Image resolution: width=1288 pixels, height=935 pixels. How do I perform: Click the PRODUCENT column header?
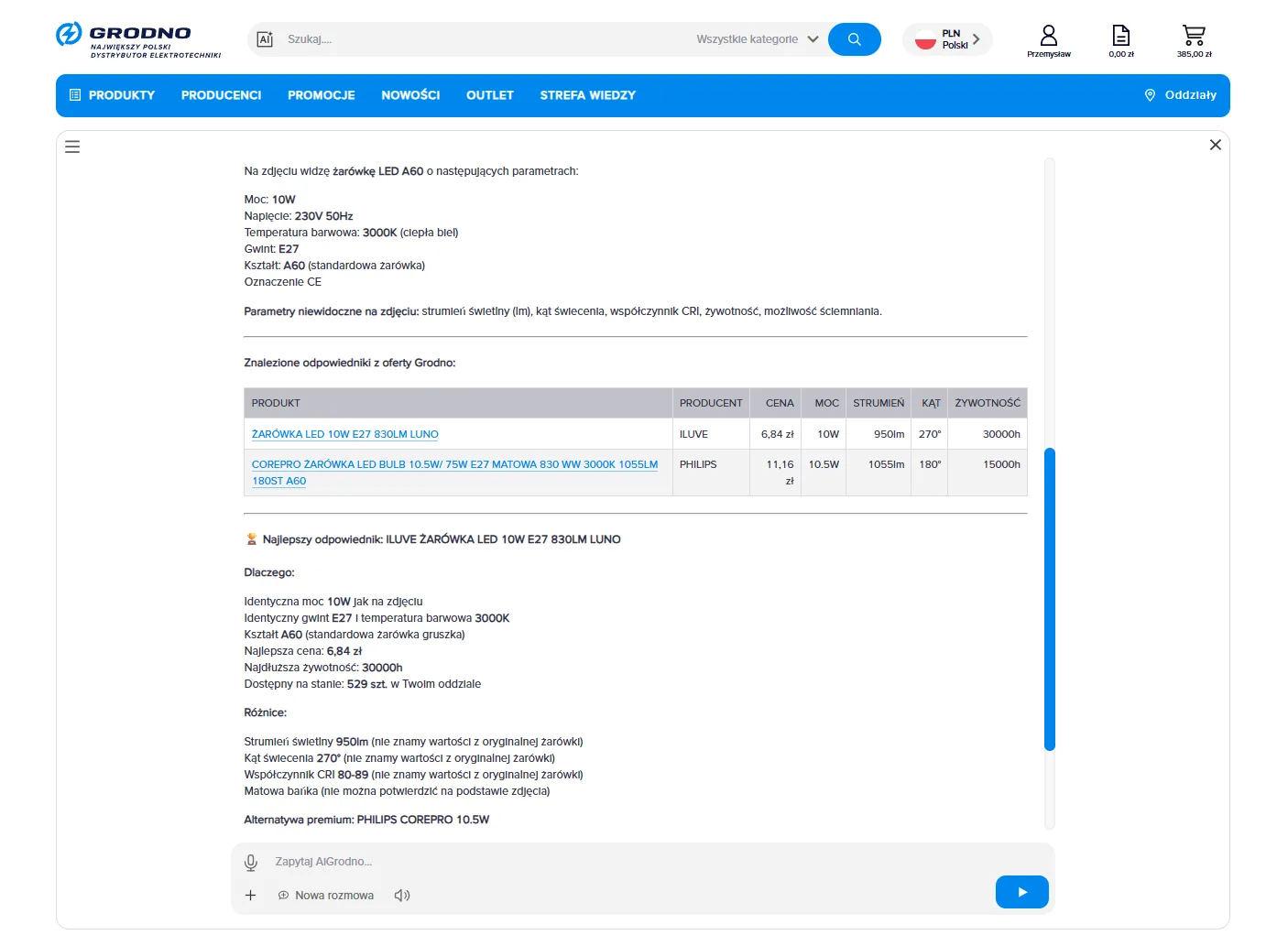(711, 403)
